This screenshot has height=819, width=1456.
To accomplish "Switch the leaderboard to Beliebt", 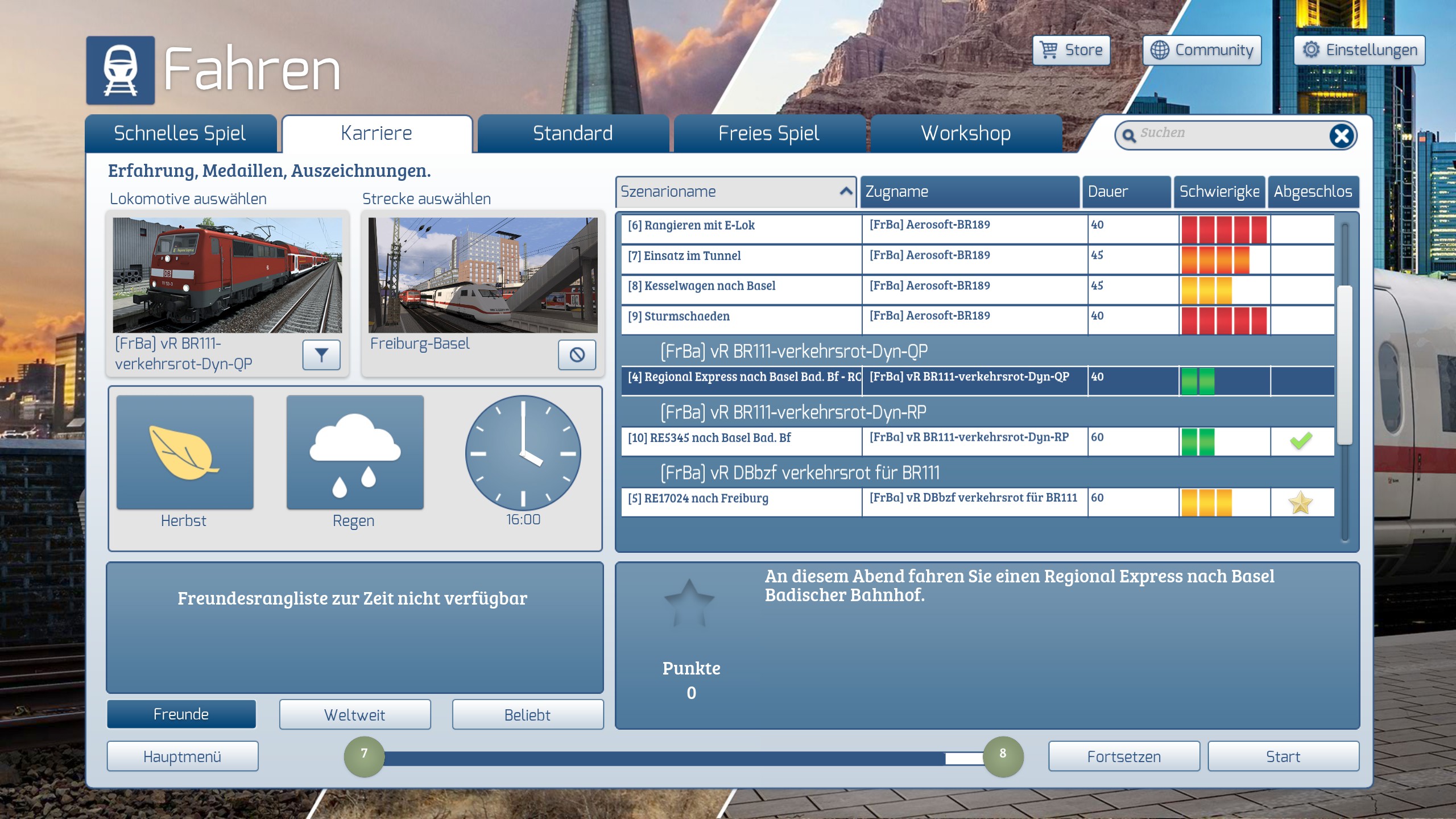I will point(527,714).
